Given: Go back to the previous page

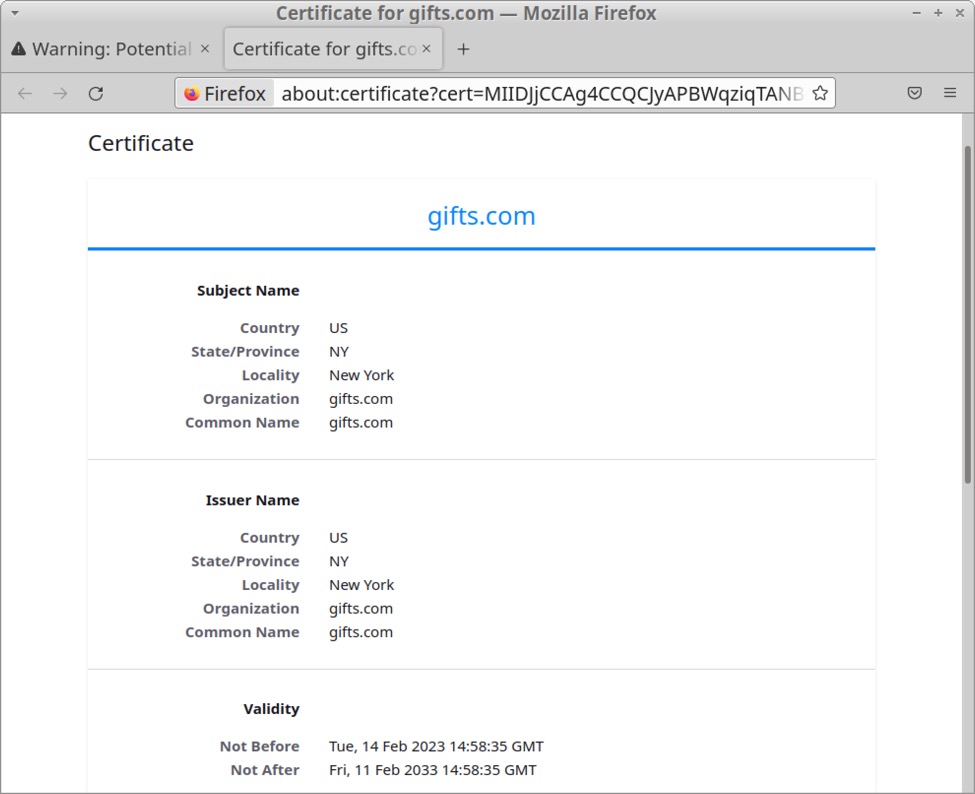Looking at the screenshot, I should click(x=25, y=93).
